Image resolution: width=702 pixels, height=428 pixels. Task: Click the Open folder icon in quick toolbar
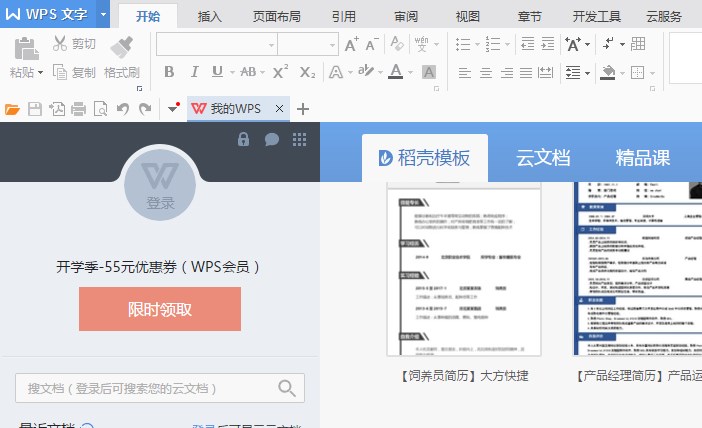coord(12,109)
